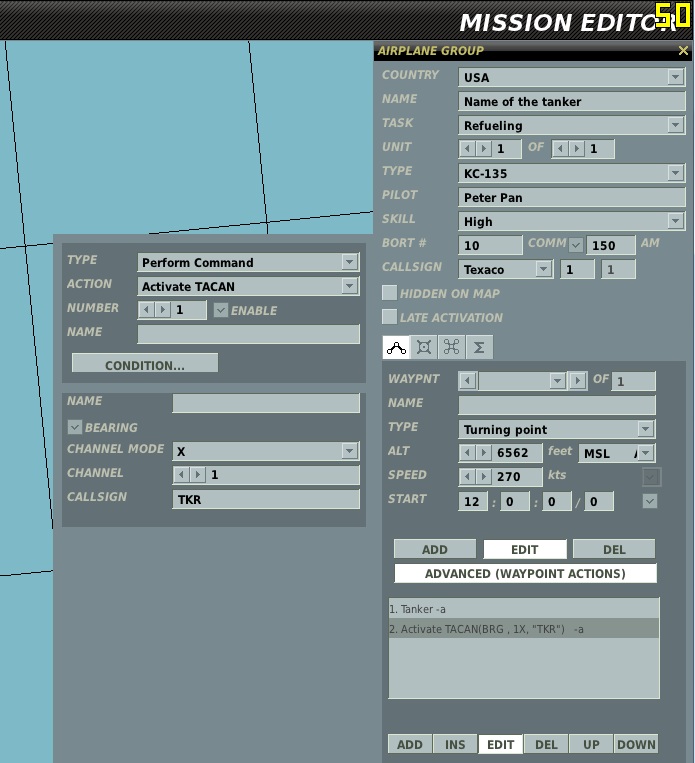695x763 pixels.
Task: Open the Route waypoints tab icon
Action: point(396,347)
